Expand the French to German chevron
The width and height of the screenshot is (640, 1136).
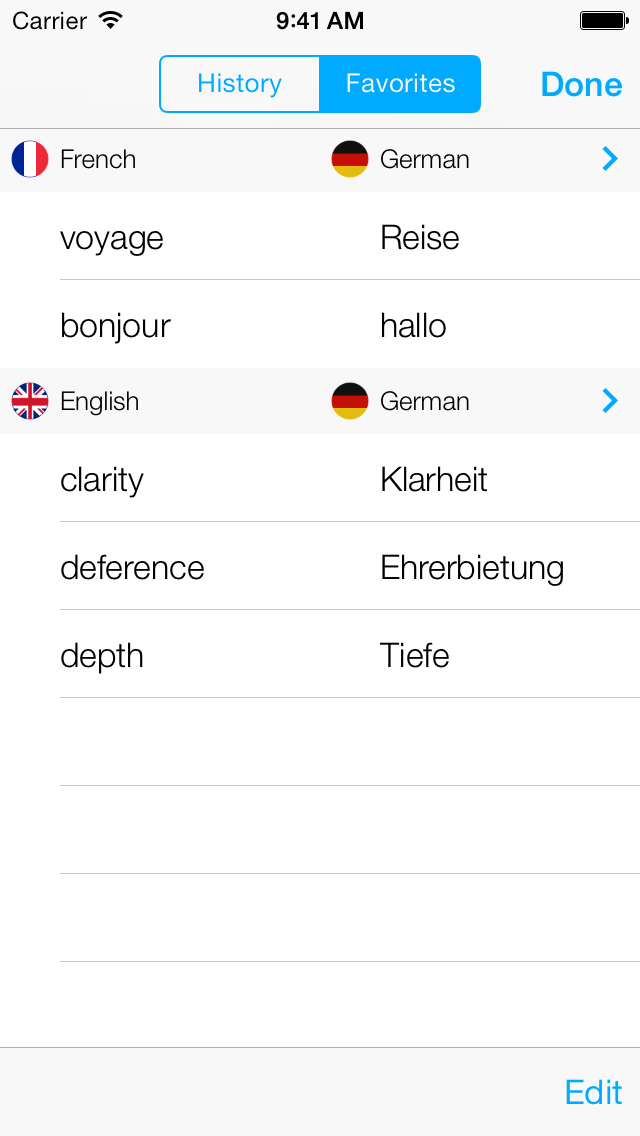pos(610,159)
